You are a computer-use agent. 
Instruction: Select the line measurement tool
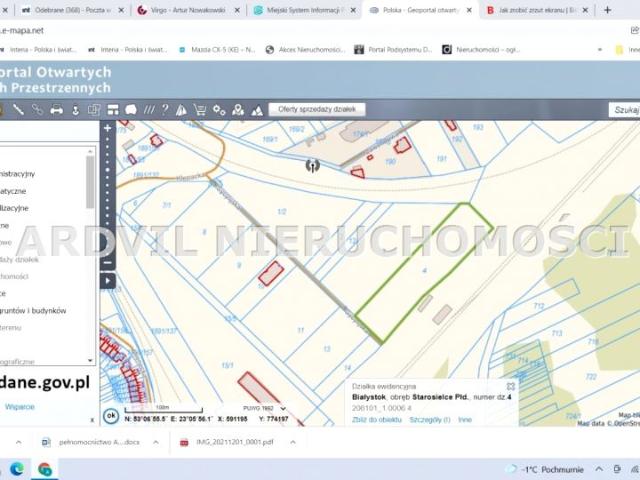point(18,109)
